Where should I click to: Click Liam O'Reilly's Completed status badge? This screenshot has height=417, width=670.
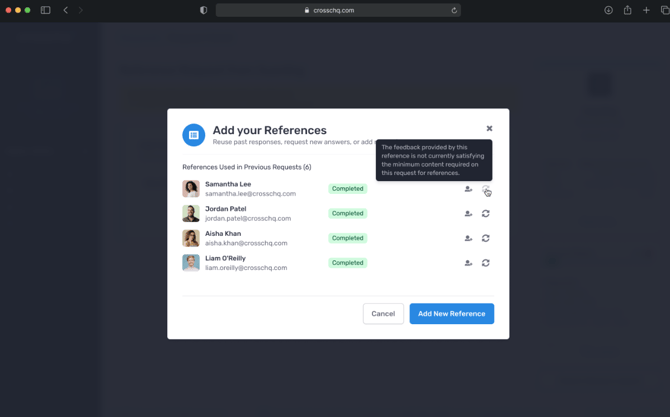point(347,263)
